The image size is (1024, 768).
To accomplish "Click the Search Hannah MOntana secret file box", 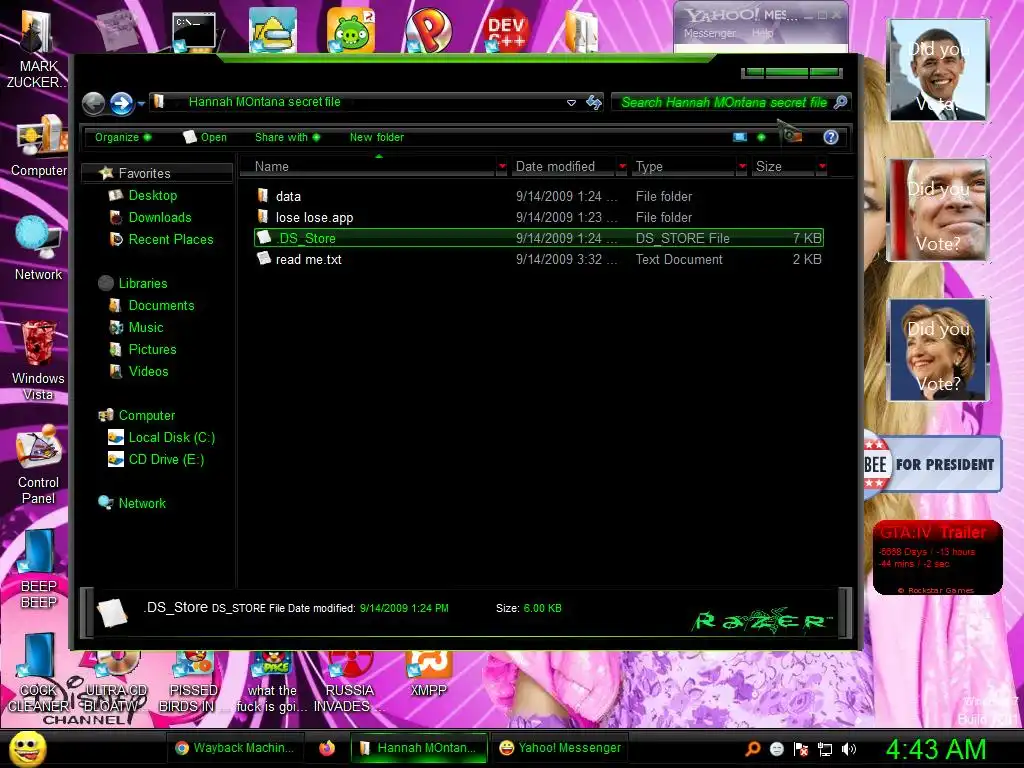I will [x=724, y=102].
